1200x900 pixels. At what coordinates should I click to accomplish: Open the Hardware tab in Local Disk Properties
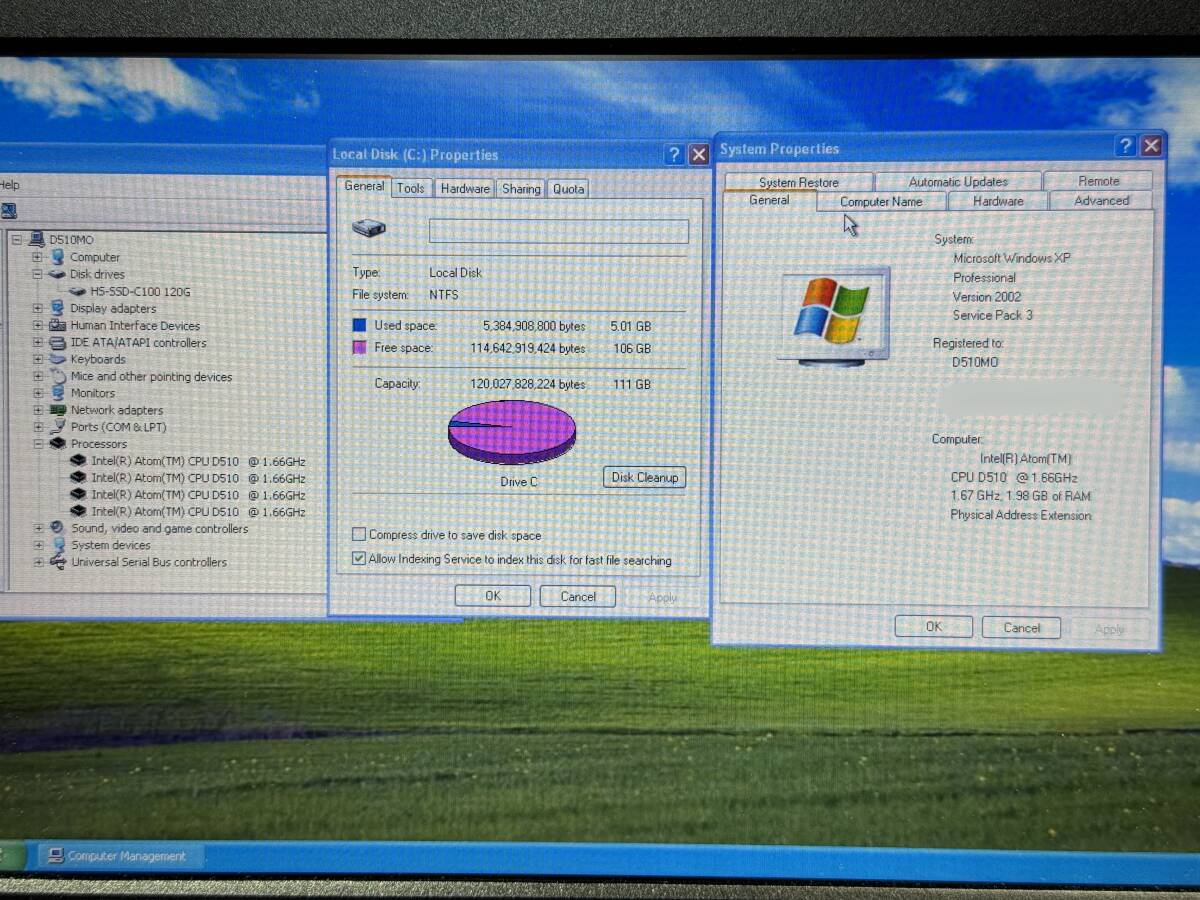point(465,188)
